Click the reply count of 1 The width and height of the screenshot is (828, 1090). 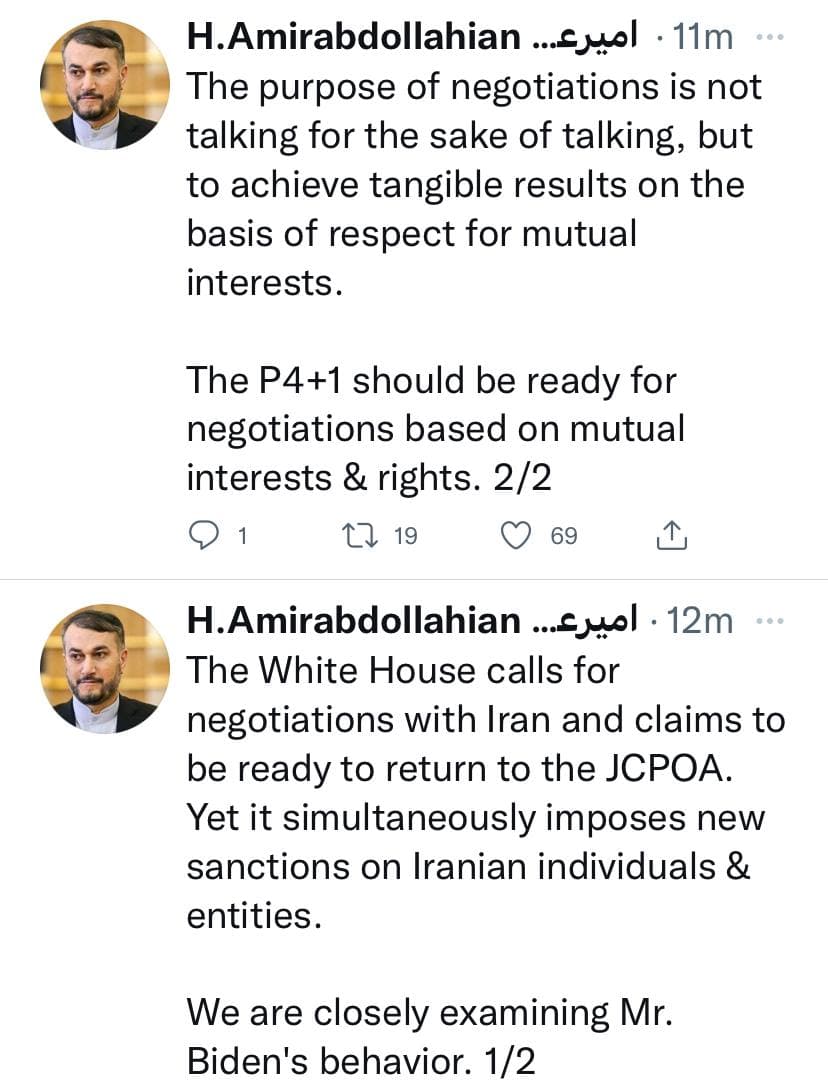[241, 537]
